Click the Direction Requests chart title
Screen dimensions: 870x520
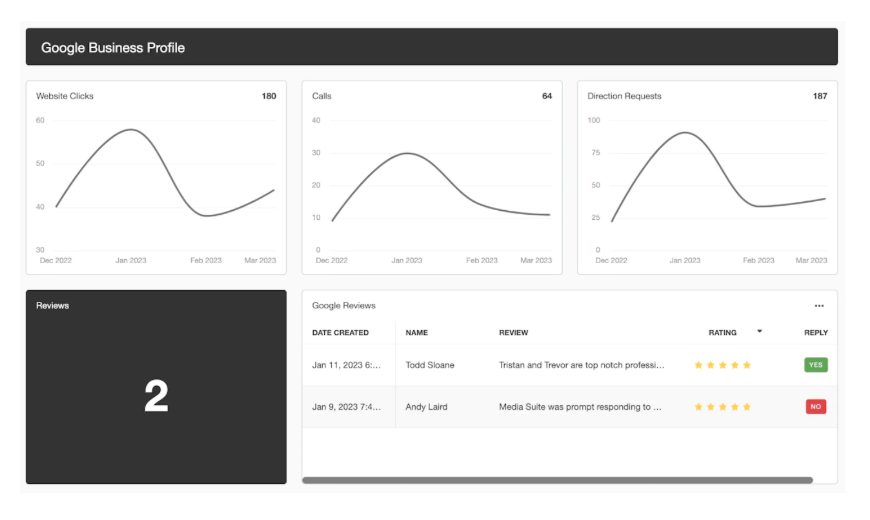624,96
